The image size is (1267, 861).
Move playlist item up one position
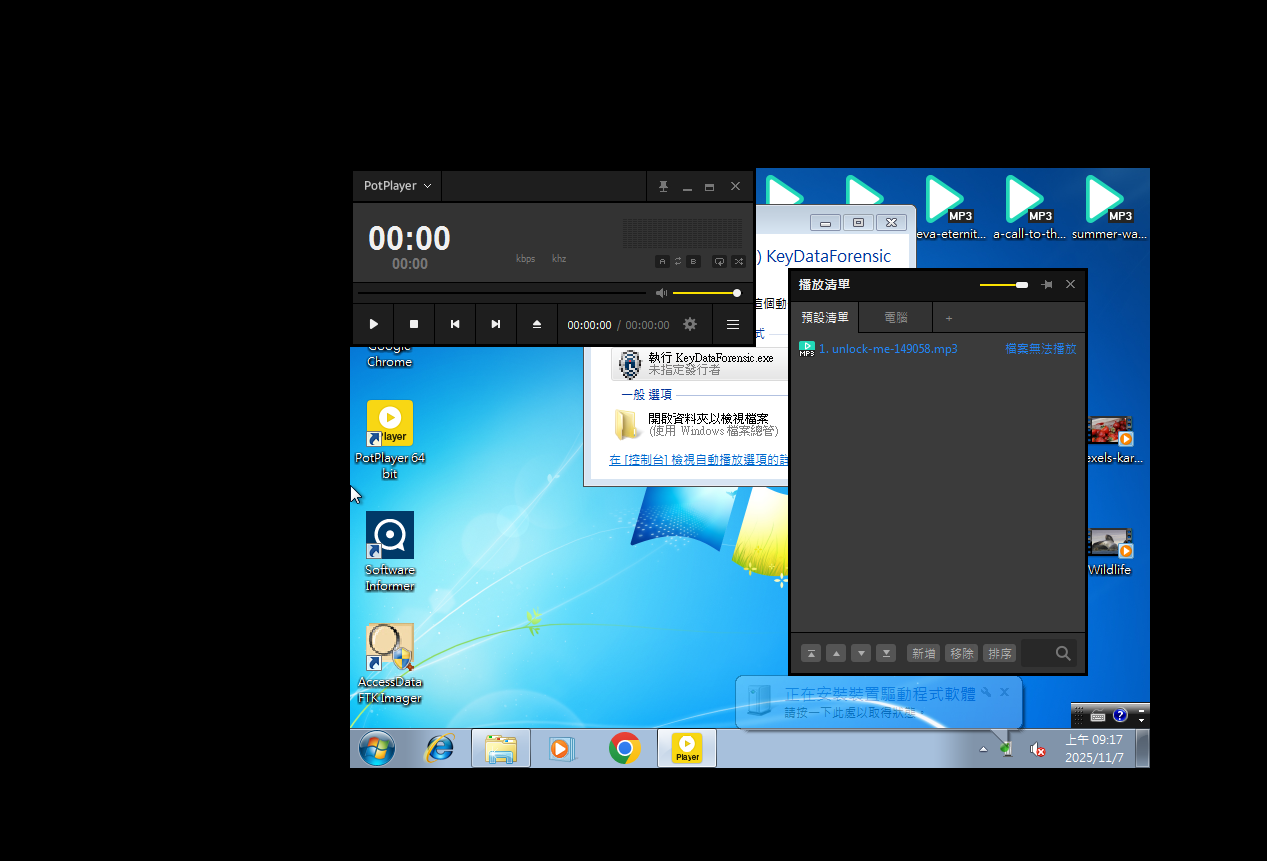pos(837,653)
